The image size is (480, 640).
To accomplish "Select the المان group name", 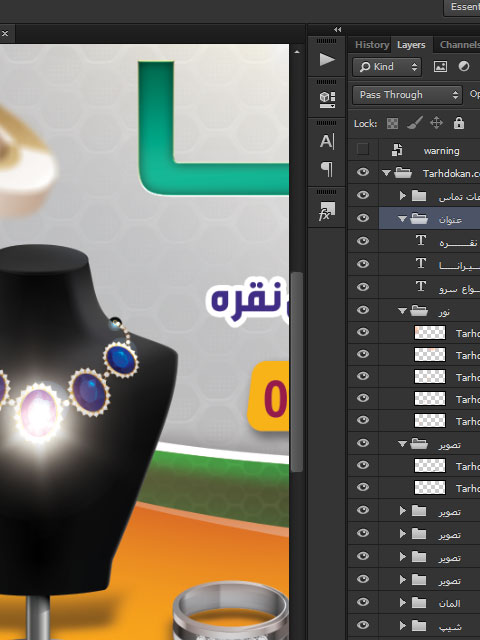I will pos(449,603).
